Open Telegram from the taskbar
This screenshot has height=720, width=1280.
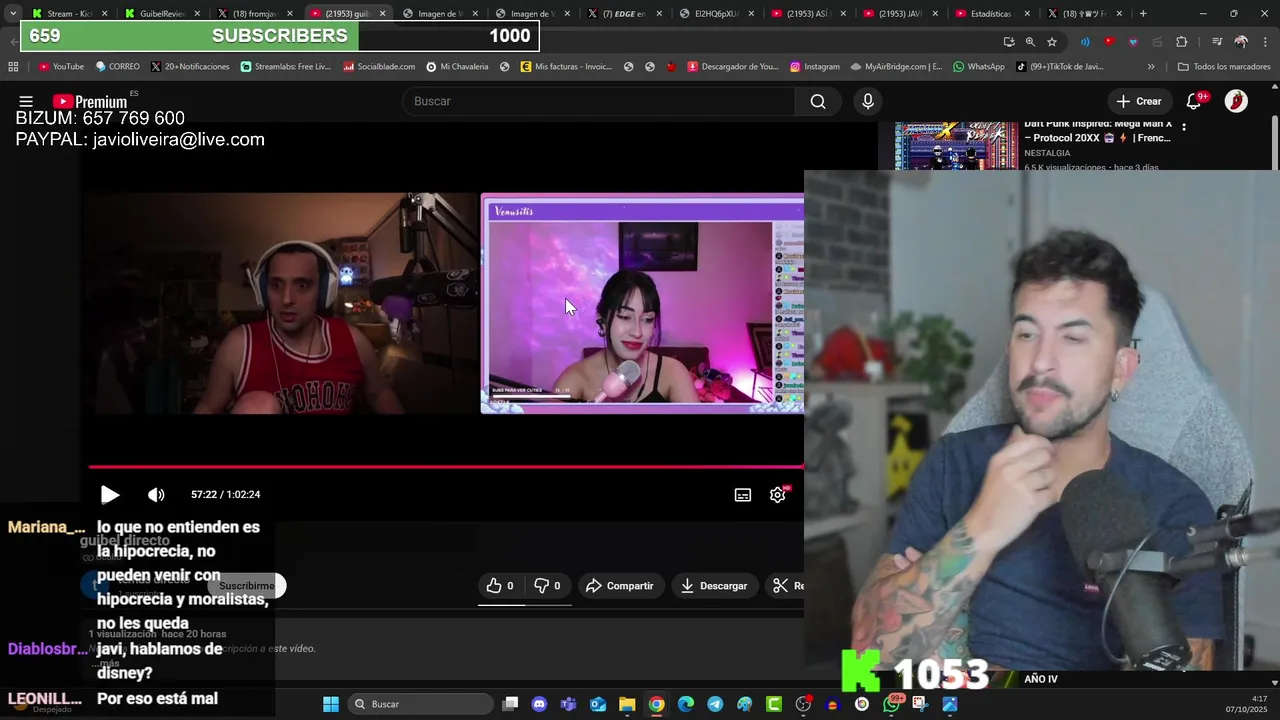pyautogui.click(x=715, y=704)
